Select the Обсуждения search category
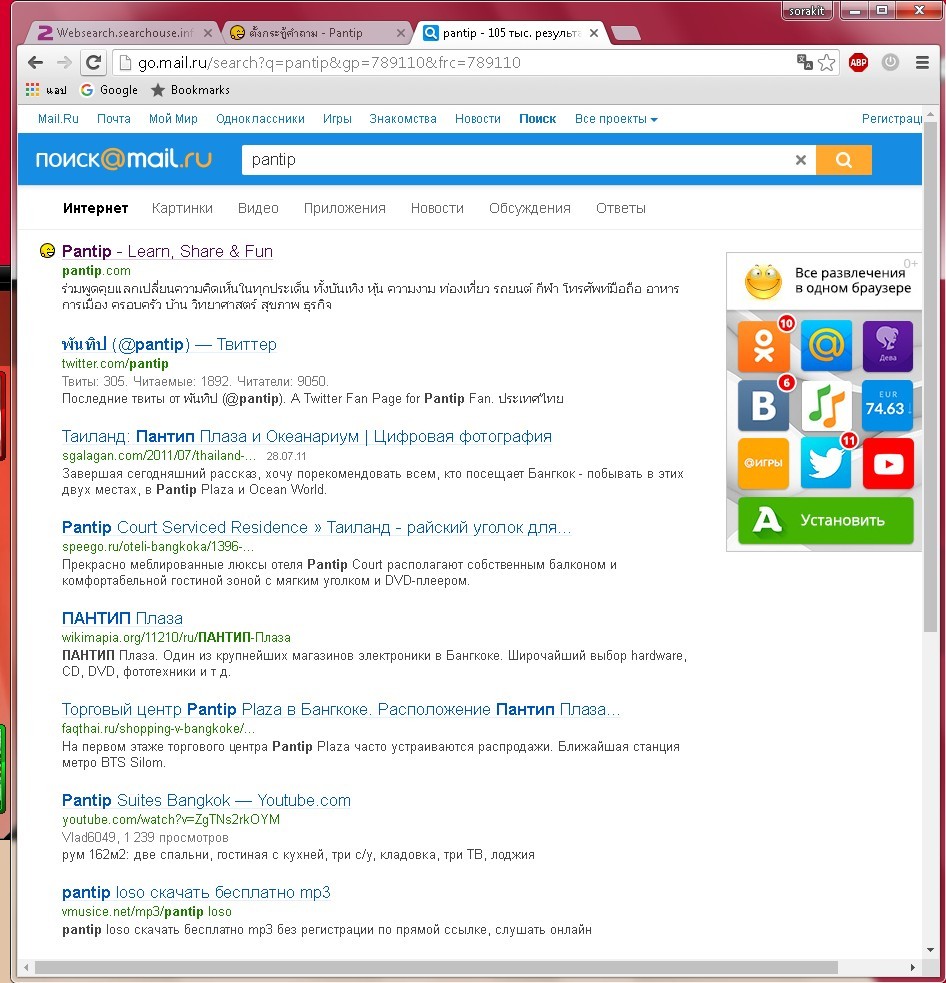The image size is (946, 983). pyautogui.click(x=530, y=208)
